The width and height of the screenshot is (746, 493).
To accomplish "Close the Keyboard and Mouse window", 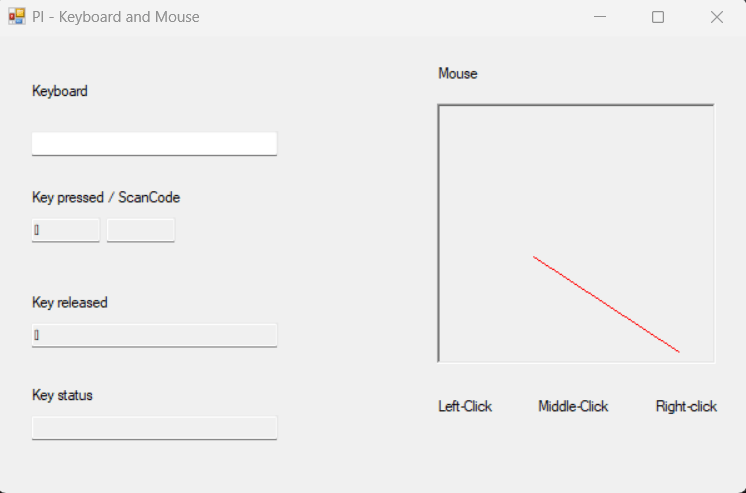I will [x=716, y=17].
